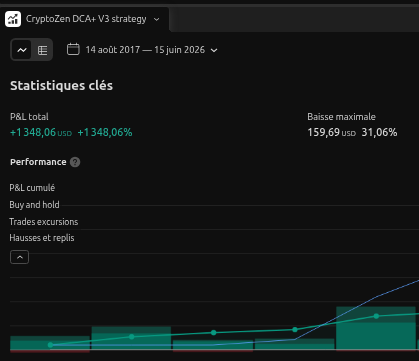Click the P&L percentage +1 348,06%
Image resolution: width=419 pixels, height=361 pixels.
pos(105,133)
